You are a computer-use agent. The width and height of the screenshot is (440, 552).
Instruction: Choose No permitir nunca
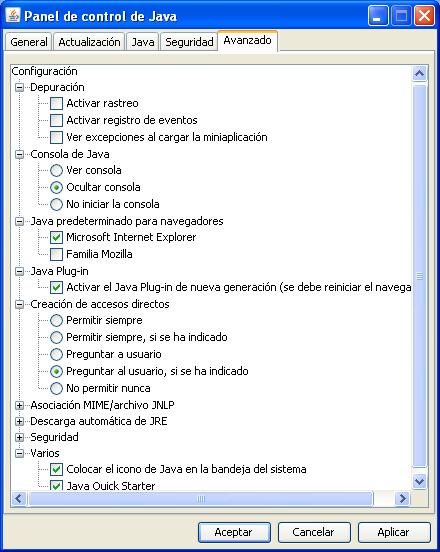click(x=56, y=388)
